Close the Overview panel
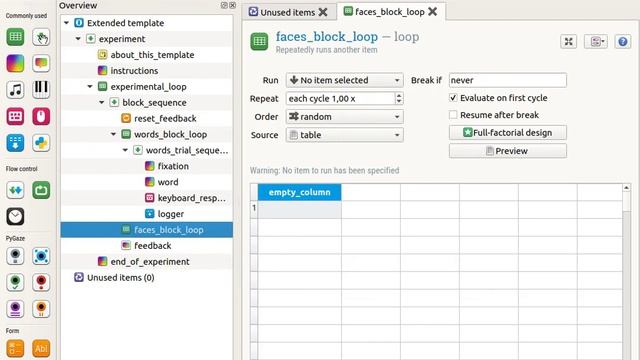This screenshot has width=640, height=360. 232,5
